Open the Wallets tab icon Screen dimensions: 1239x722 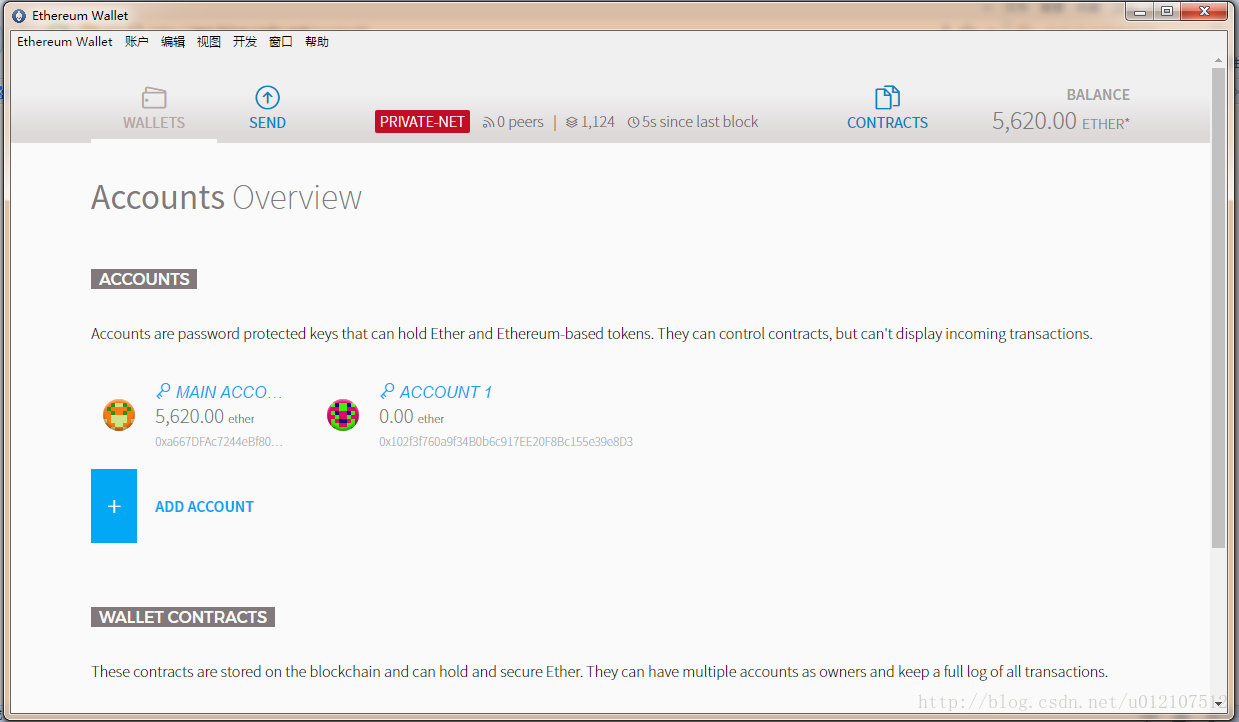click(x=154, y=98)
